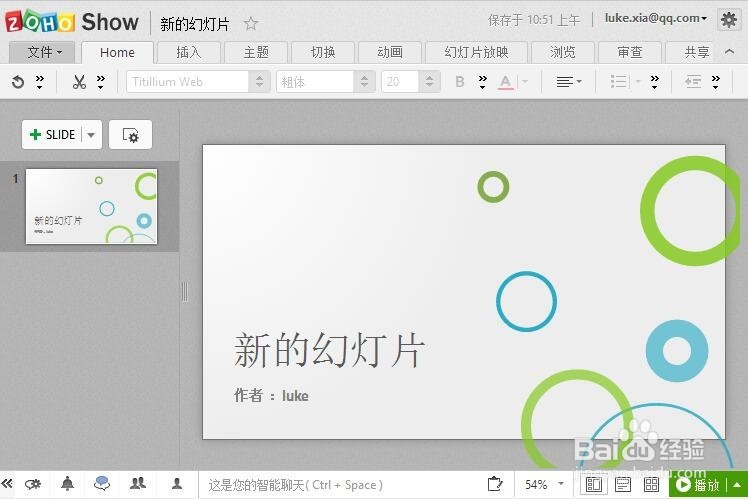Click the smart chat input field
This screenshot has width=748, height=499.
(x=340, y=485)
